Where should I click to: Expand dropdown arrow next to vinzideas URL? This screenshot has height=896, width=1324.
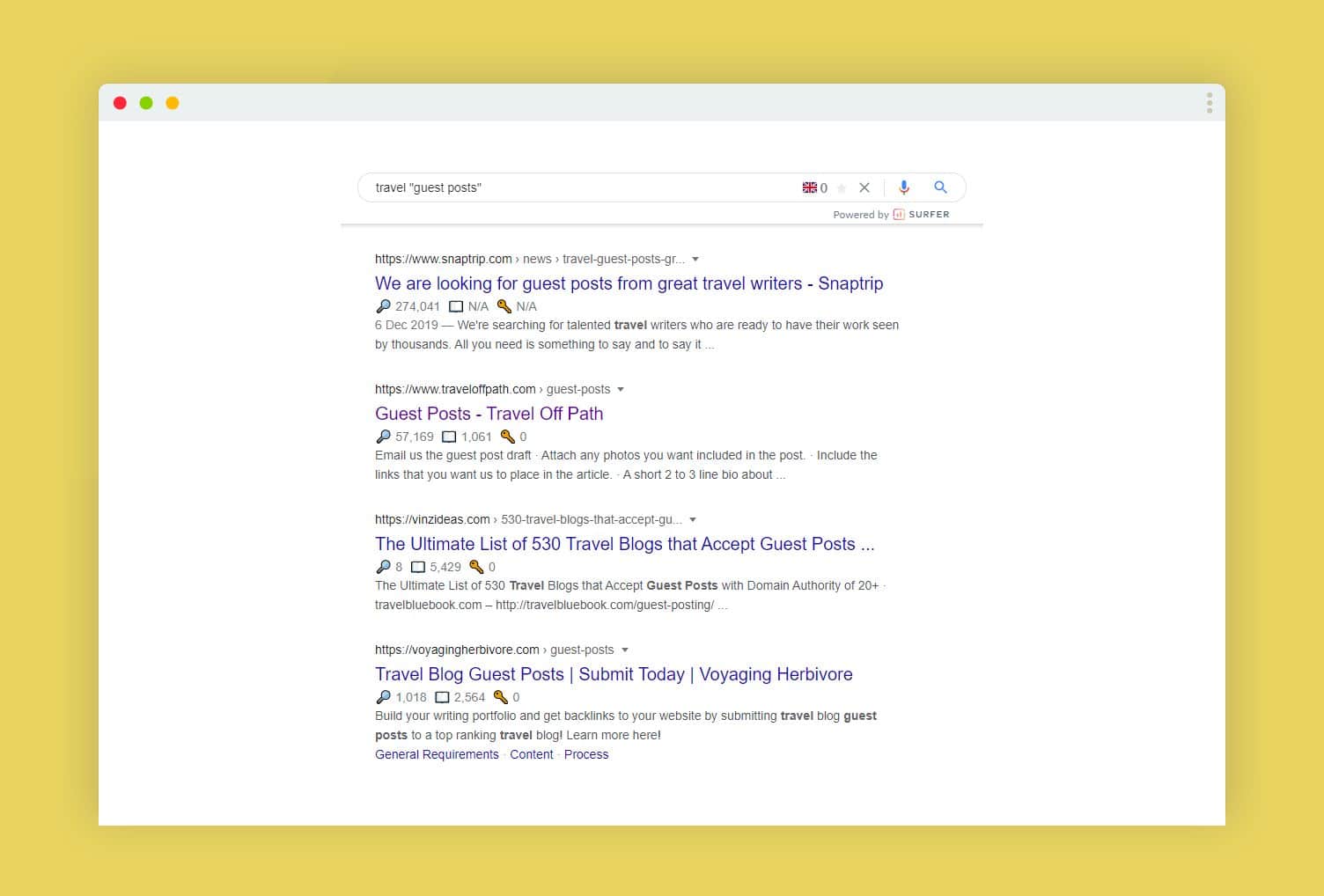click(693, 520)
